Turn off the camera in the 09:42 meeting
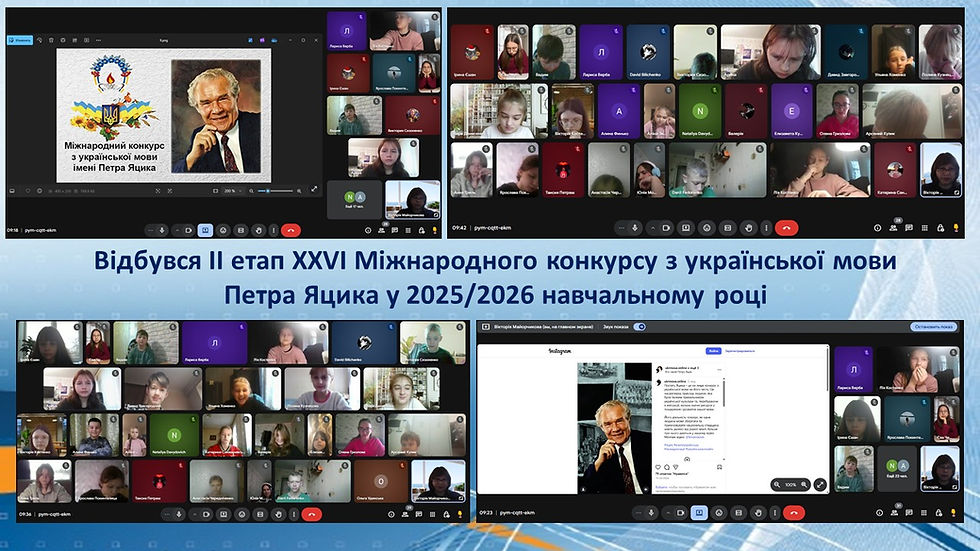Screen dimensions: 980x551 click(x=666, y=228)
